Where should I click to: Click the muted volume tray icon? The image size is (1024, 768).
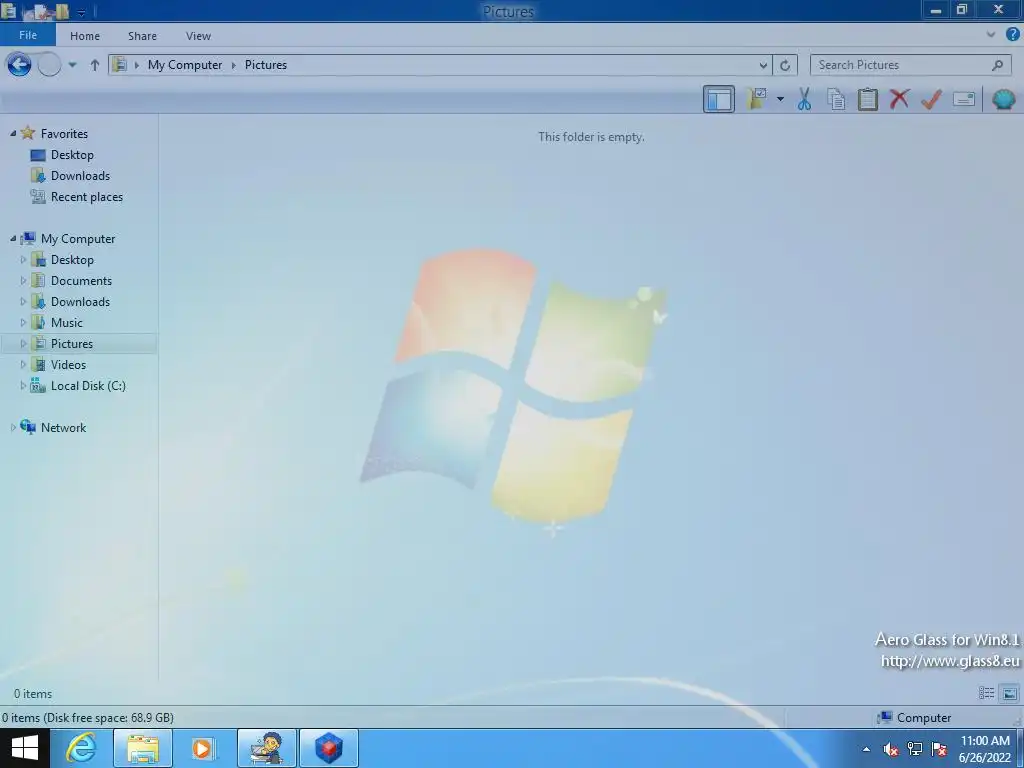[x=890, y=749]
